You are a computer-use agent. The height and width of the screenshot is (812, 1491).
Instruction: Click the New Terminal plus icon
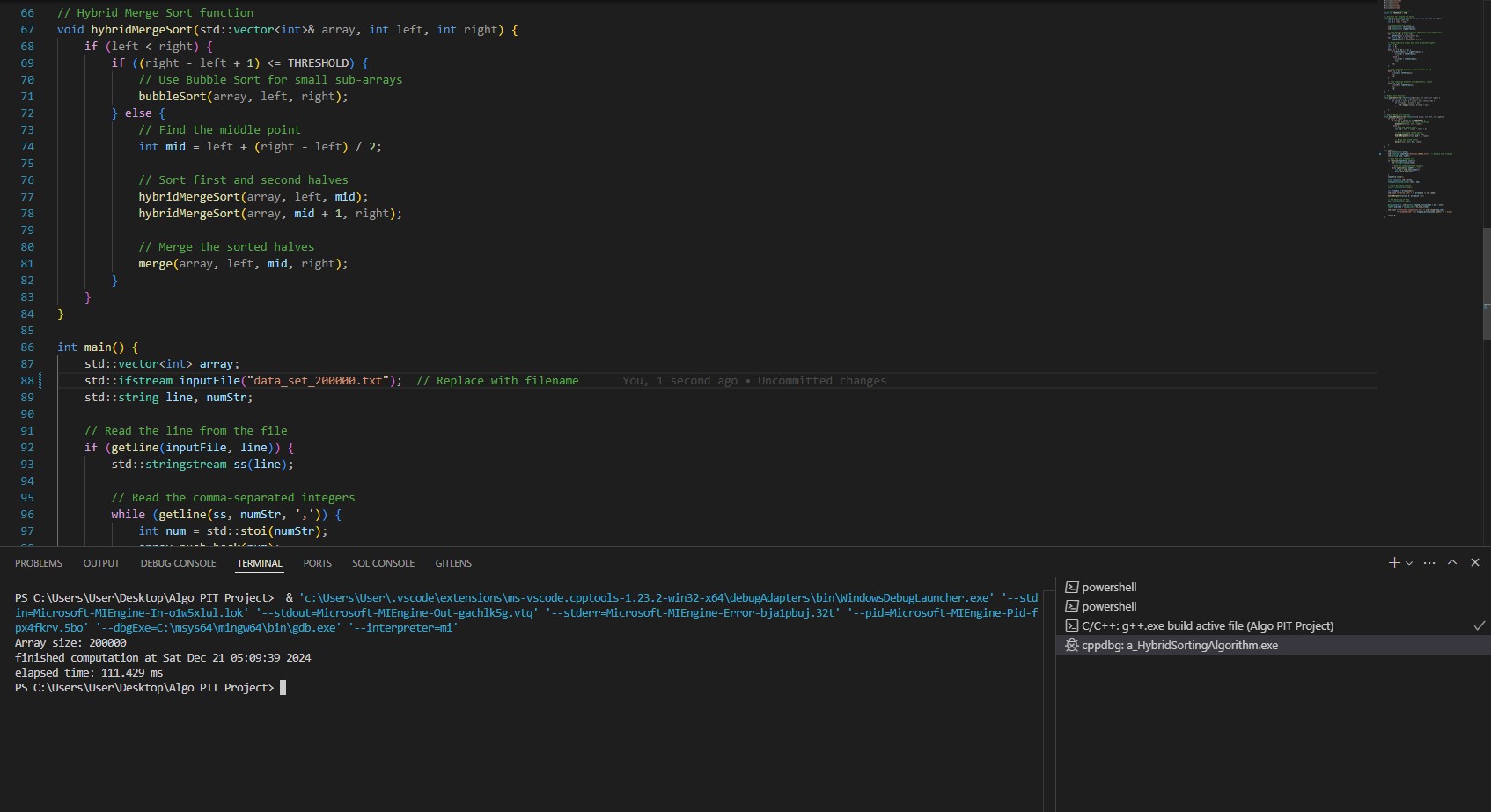(x=1393, y=563)
